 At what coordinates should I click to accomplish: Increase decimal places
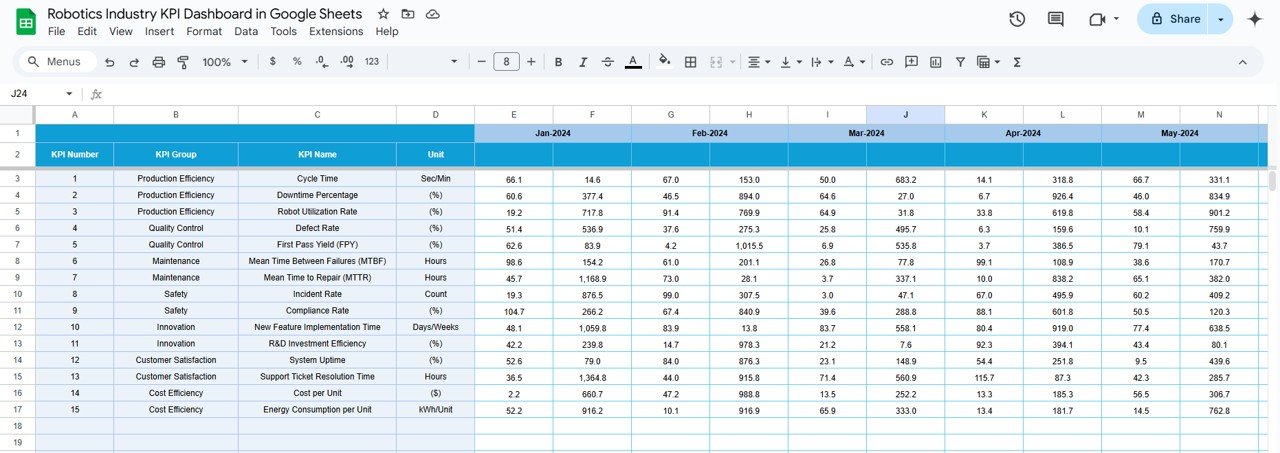point(347,62)
